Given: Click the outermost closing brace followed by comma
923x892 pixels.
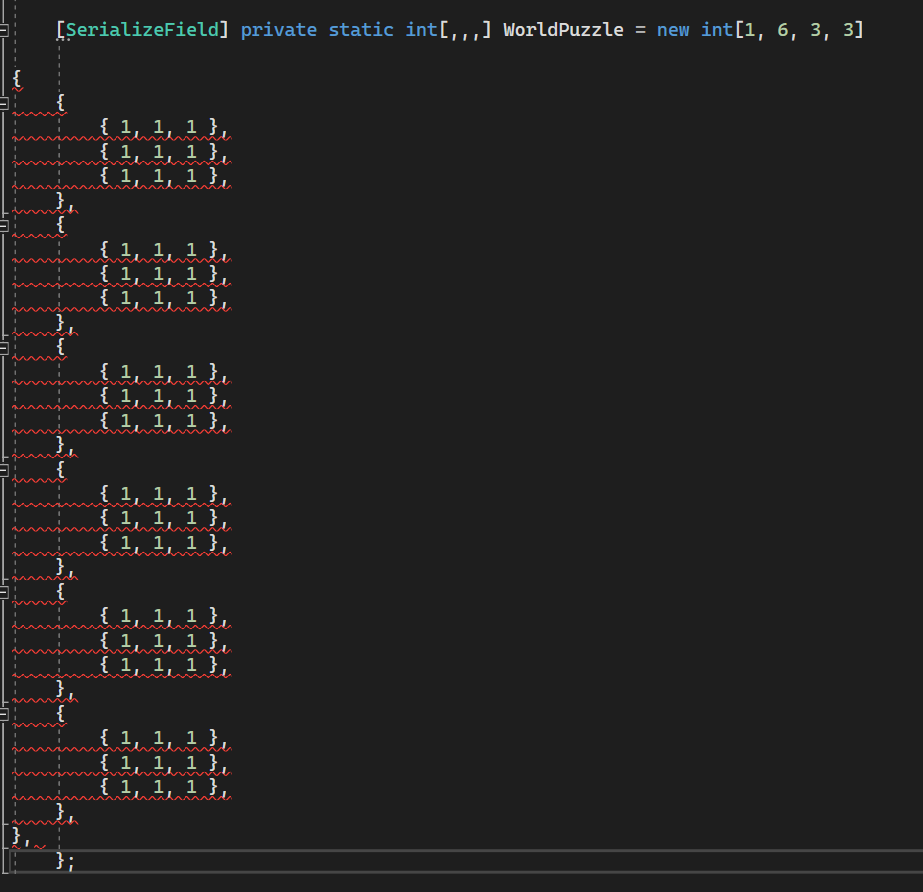Looking at the screenshot, I should [20, 836].
